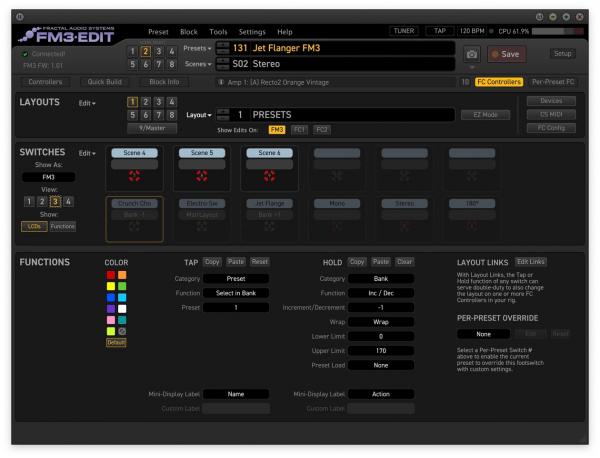
Task: Pick the yellow color swatch
Action: point(111,286)
